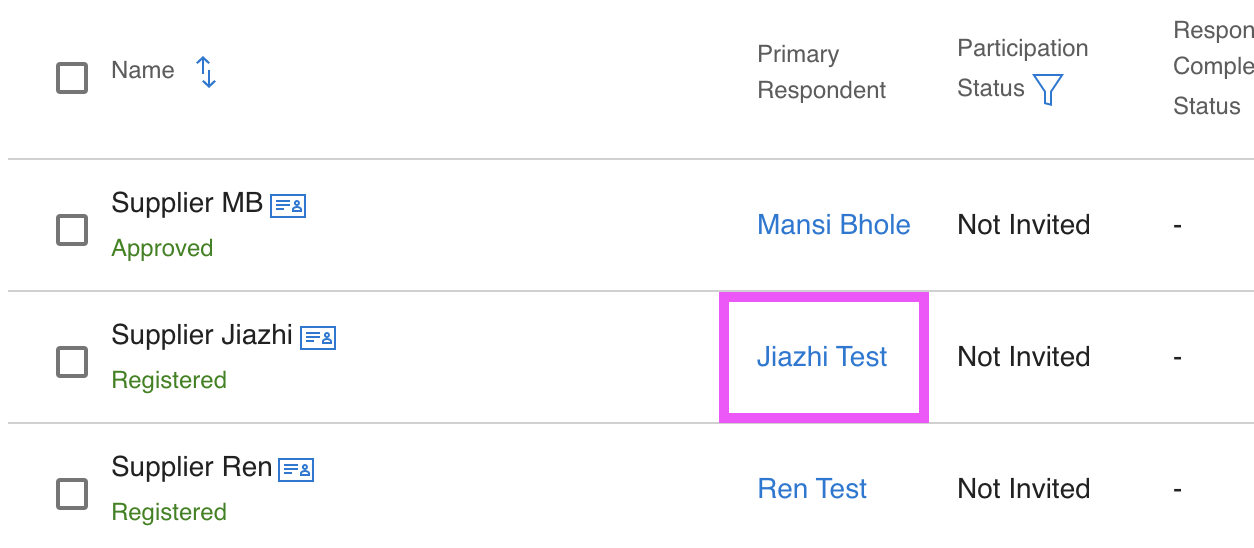The height and width of the screenshot is (548, 1254).
Task: Click the Response Completion Status column header
Action: (x=1213, y=68)
